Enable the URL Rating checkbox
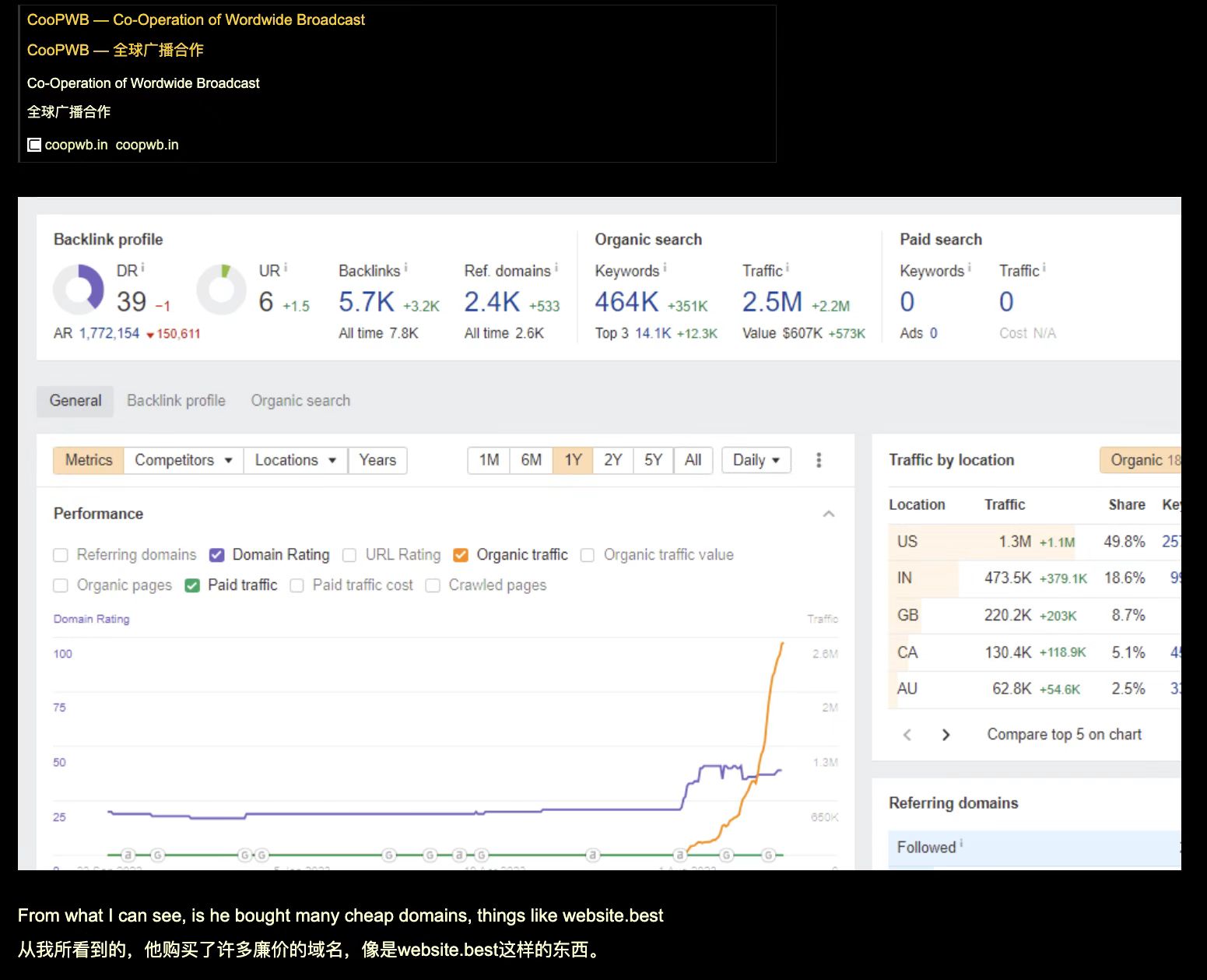Viewport: 1207px width, 980px height. point(349,555)
